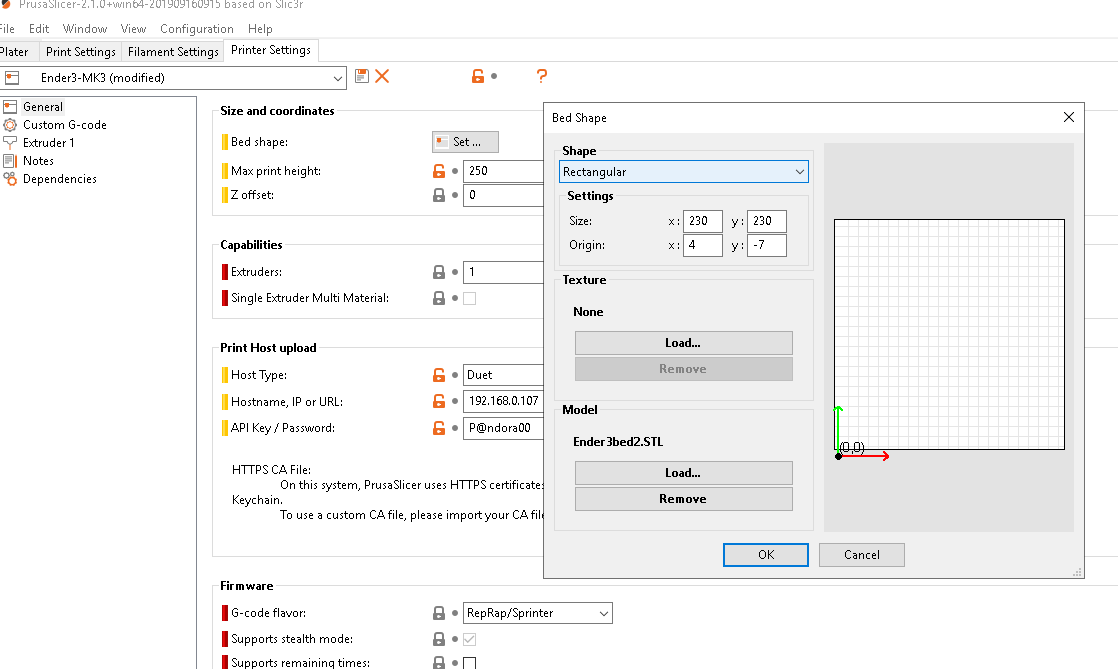Click the lock icon for Z offset
The image size is (1118, 669).
pyautogui.click(x=439, y=195)
